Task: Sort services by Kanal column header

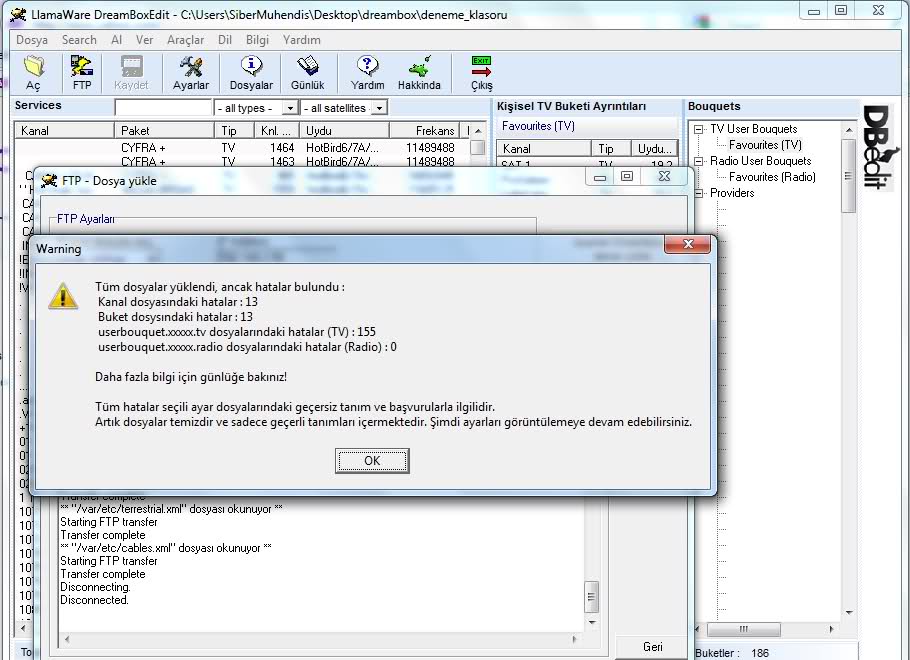Action: pyautogui.click(x=64, y=131)
